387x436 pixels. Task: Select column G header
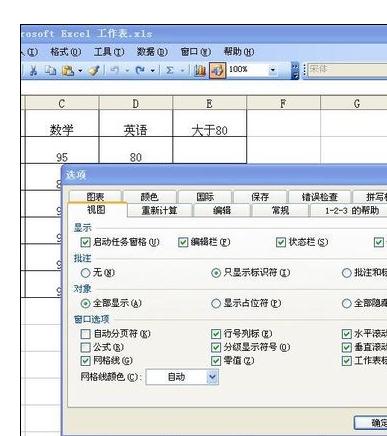(x=354, y=103)
